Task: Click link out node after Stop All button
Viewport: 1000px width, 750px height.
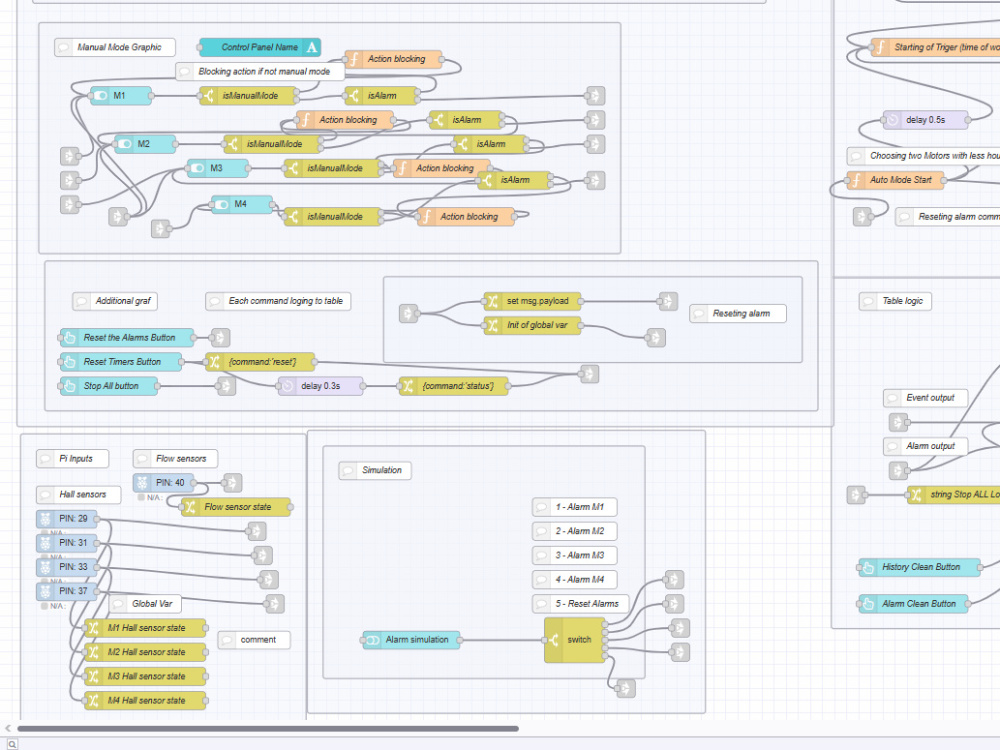Action: tap(225, 386)
